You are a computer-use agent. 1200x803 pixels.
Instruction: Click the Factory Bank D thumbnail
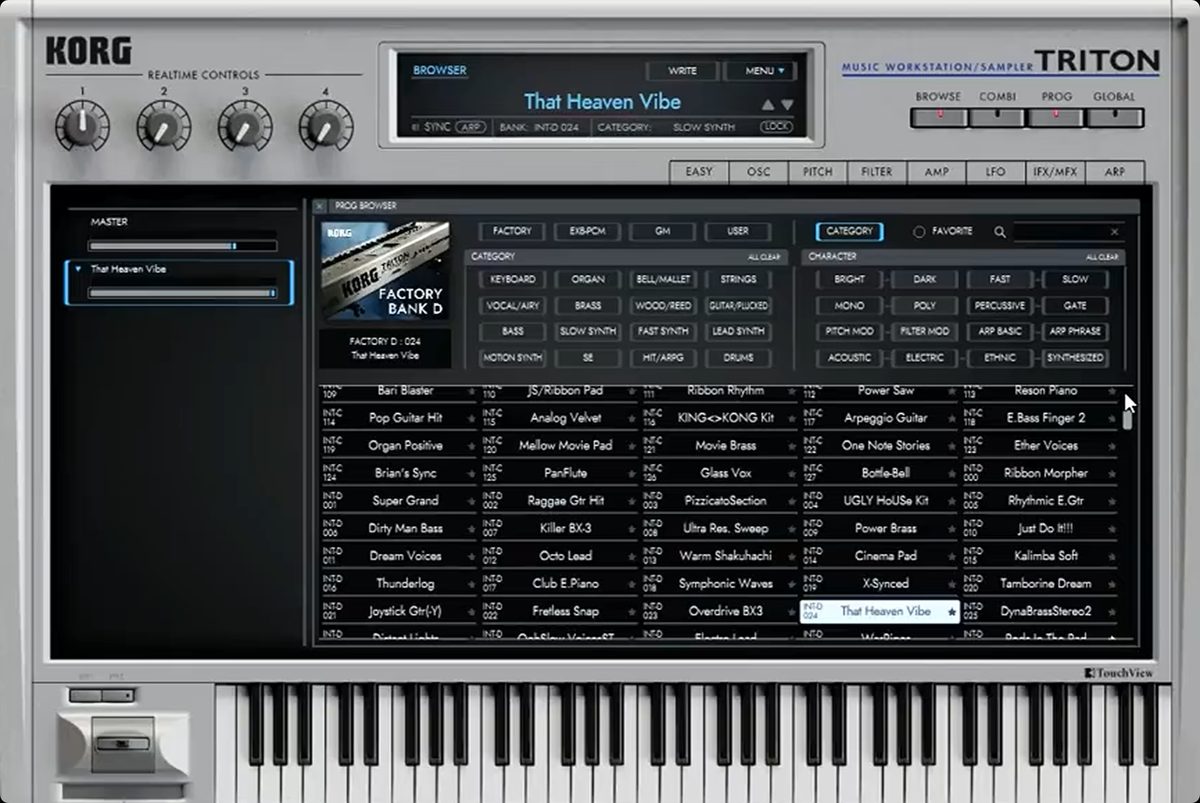pyautogui.click(x=385, y=272)
